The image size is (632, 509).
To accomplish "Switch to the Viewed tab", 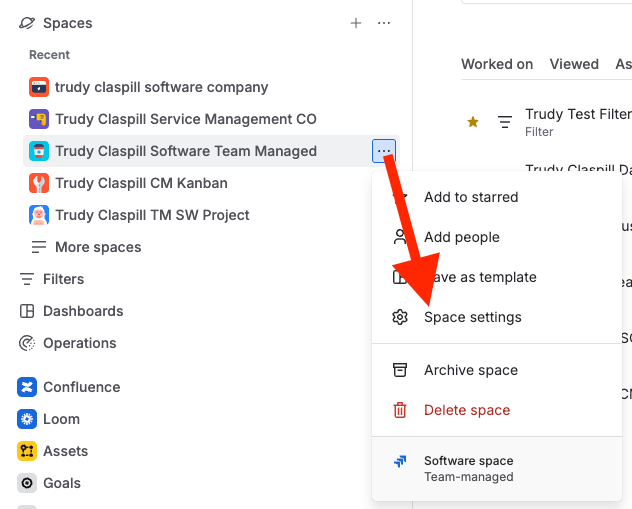I will point(574,64).
